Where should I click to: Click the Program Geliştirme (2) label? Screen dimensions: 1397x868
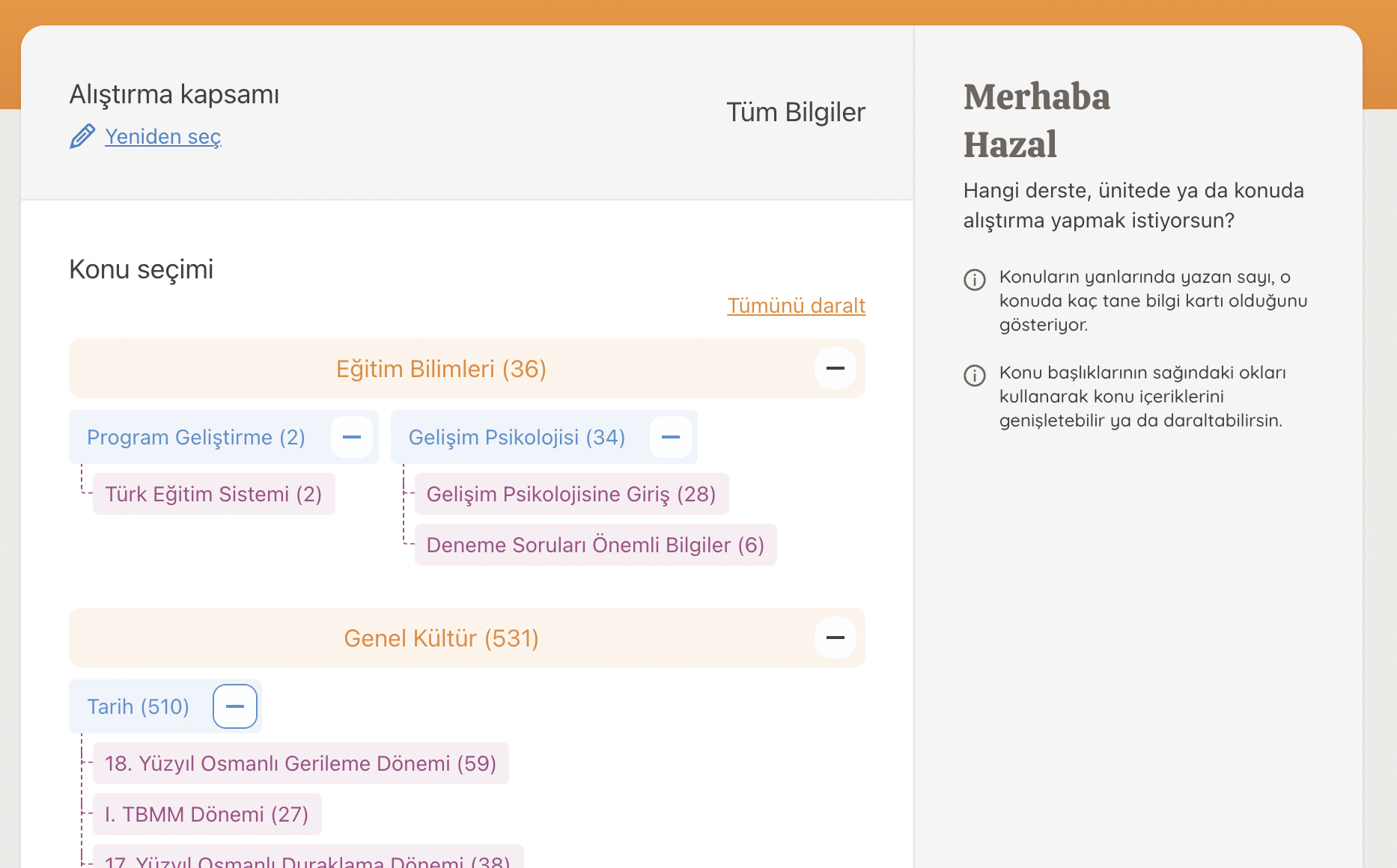click(x=196, y=437)
